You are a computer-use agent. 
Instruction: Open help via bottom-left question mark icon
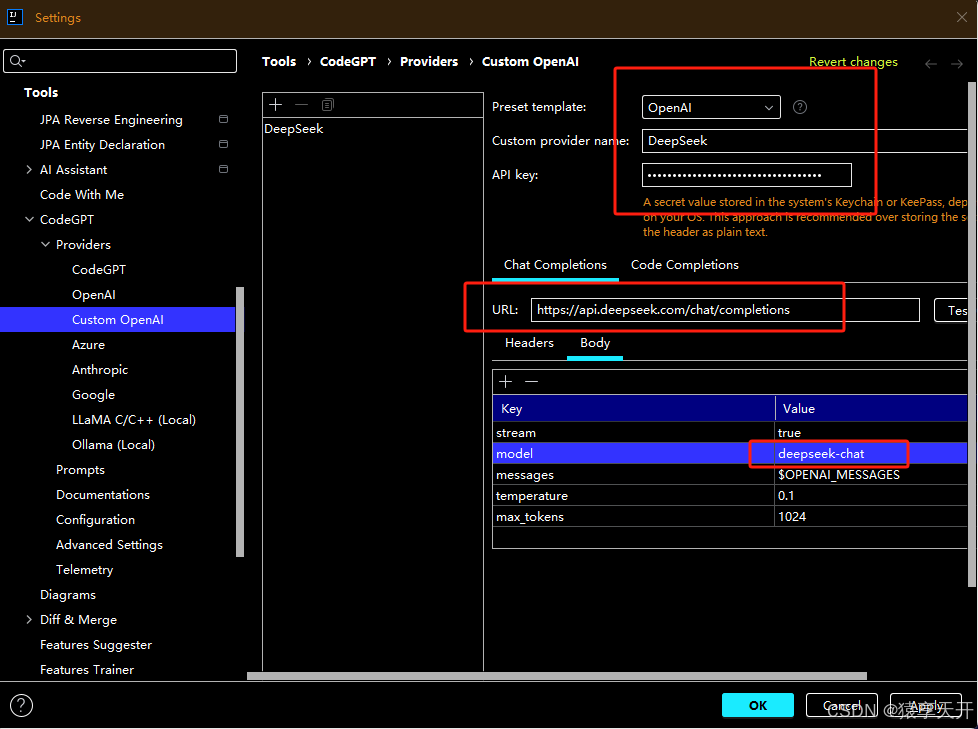(21, 705)
